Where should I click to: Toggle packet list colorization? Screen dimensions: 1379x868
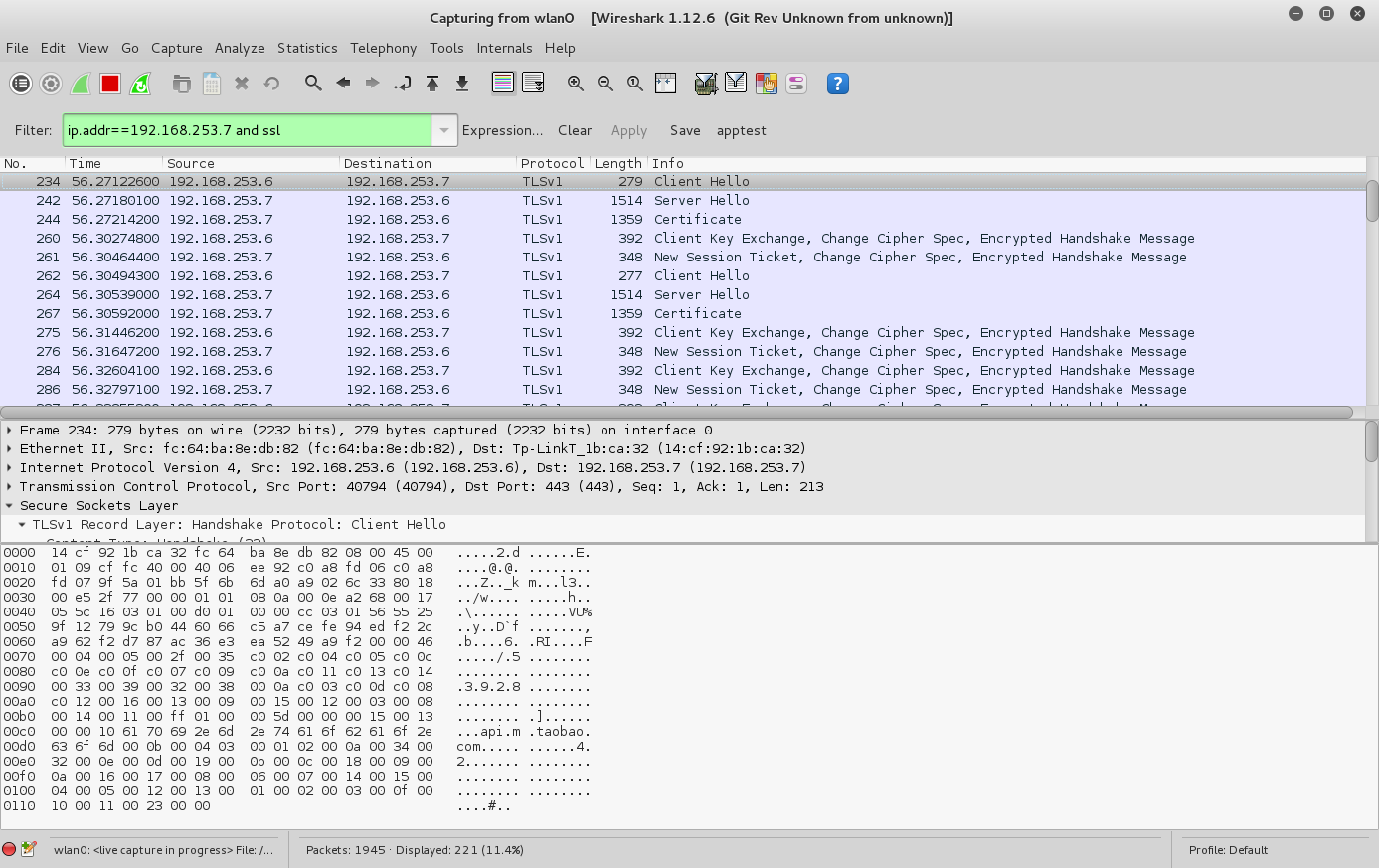point(503,84)
